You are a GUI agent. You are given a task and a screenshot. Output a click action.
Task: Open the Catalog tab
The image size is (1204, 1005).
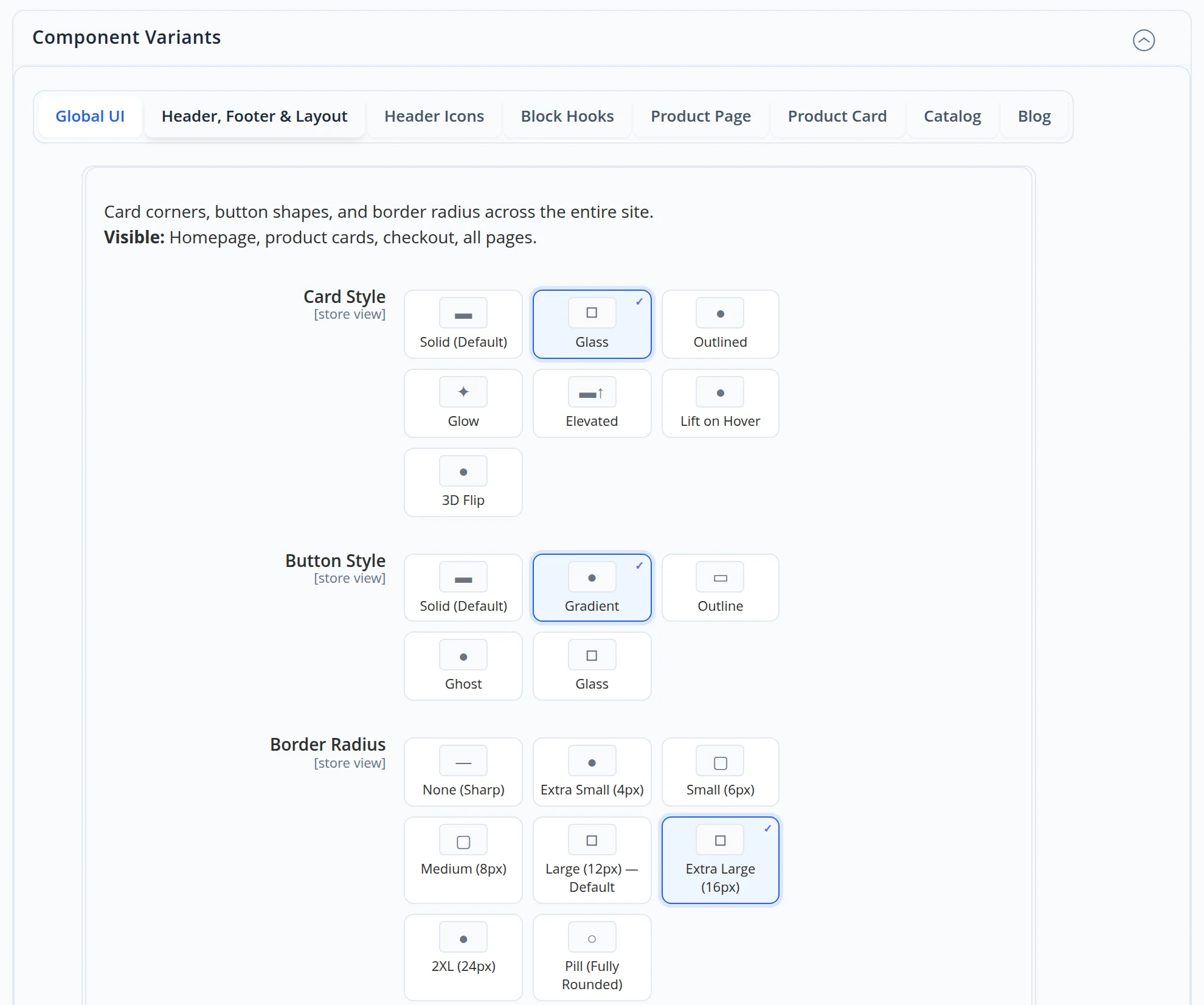pyautogui.click(x=952, y=116)
